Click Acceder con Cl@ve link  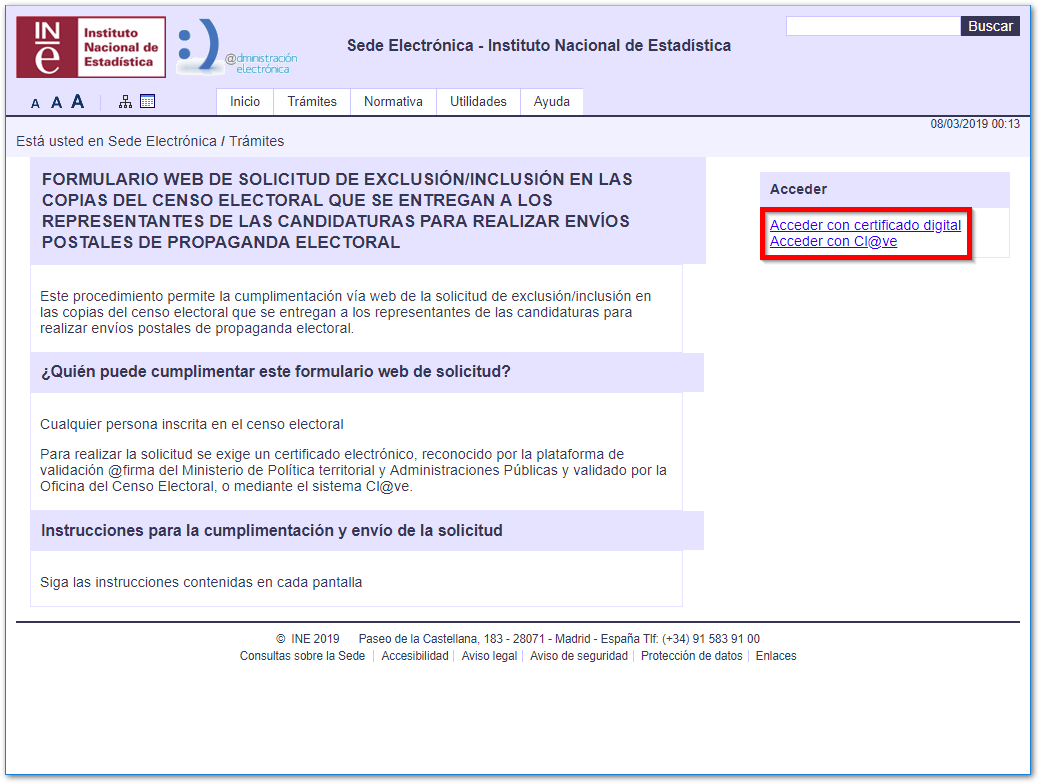833,242
